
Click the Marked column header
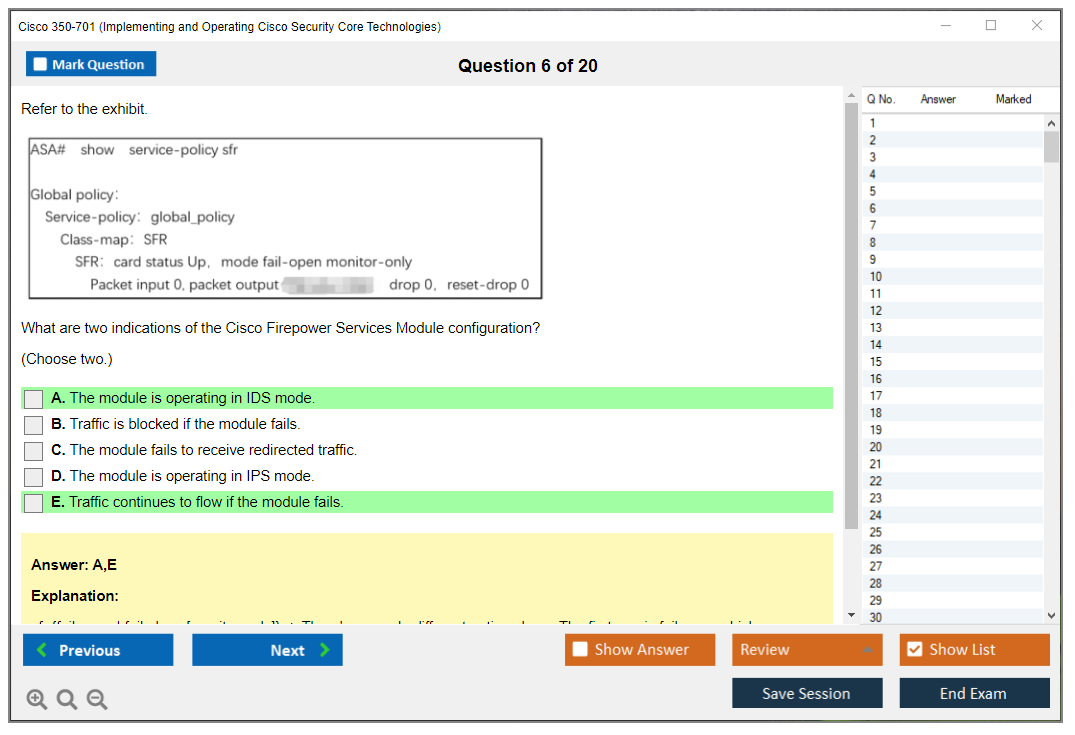[1013, 99]
